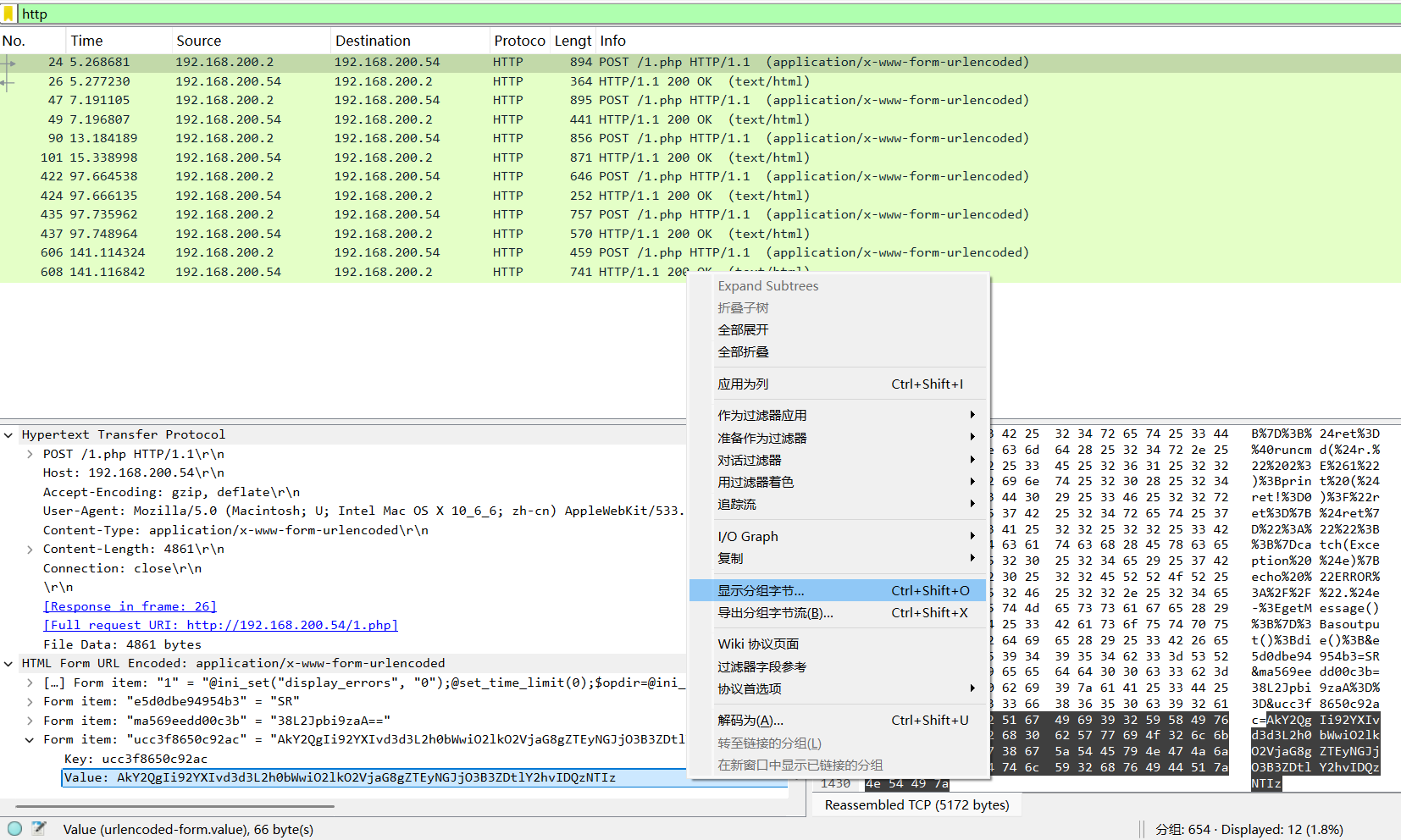
Task: Sort packets by the Info column
Action: click(998, 41)
